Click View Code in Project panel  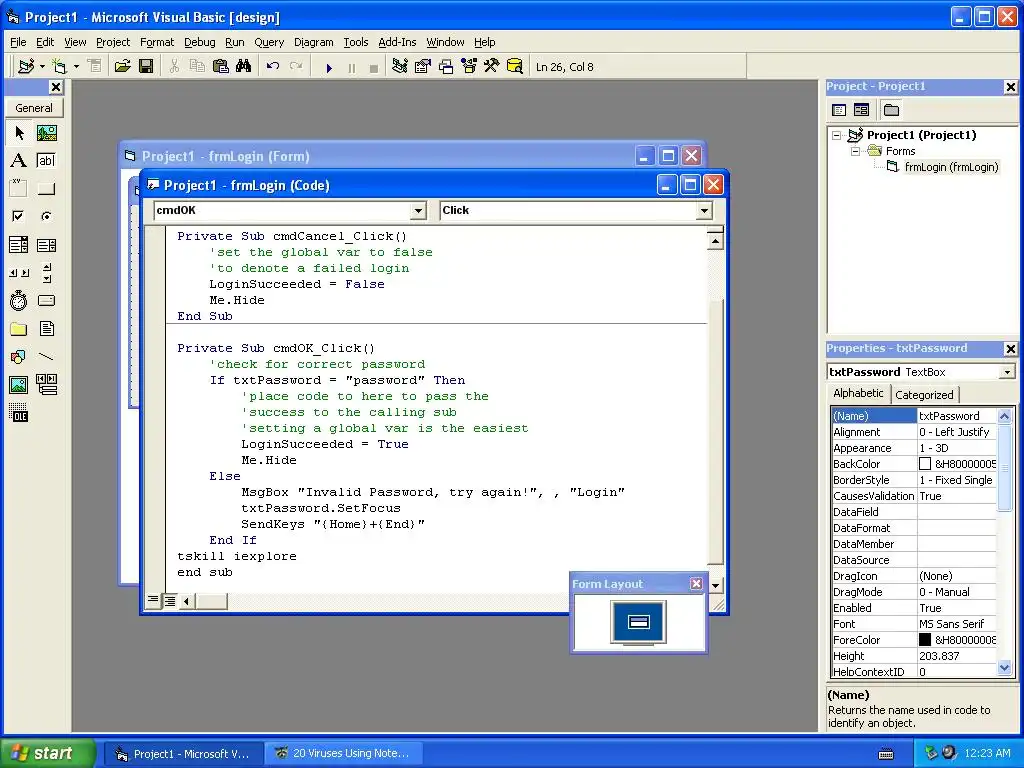839,110
